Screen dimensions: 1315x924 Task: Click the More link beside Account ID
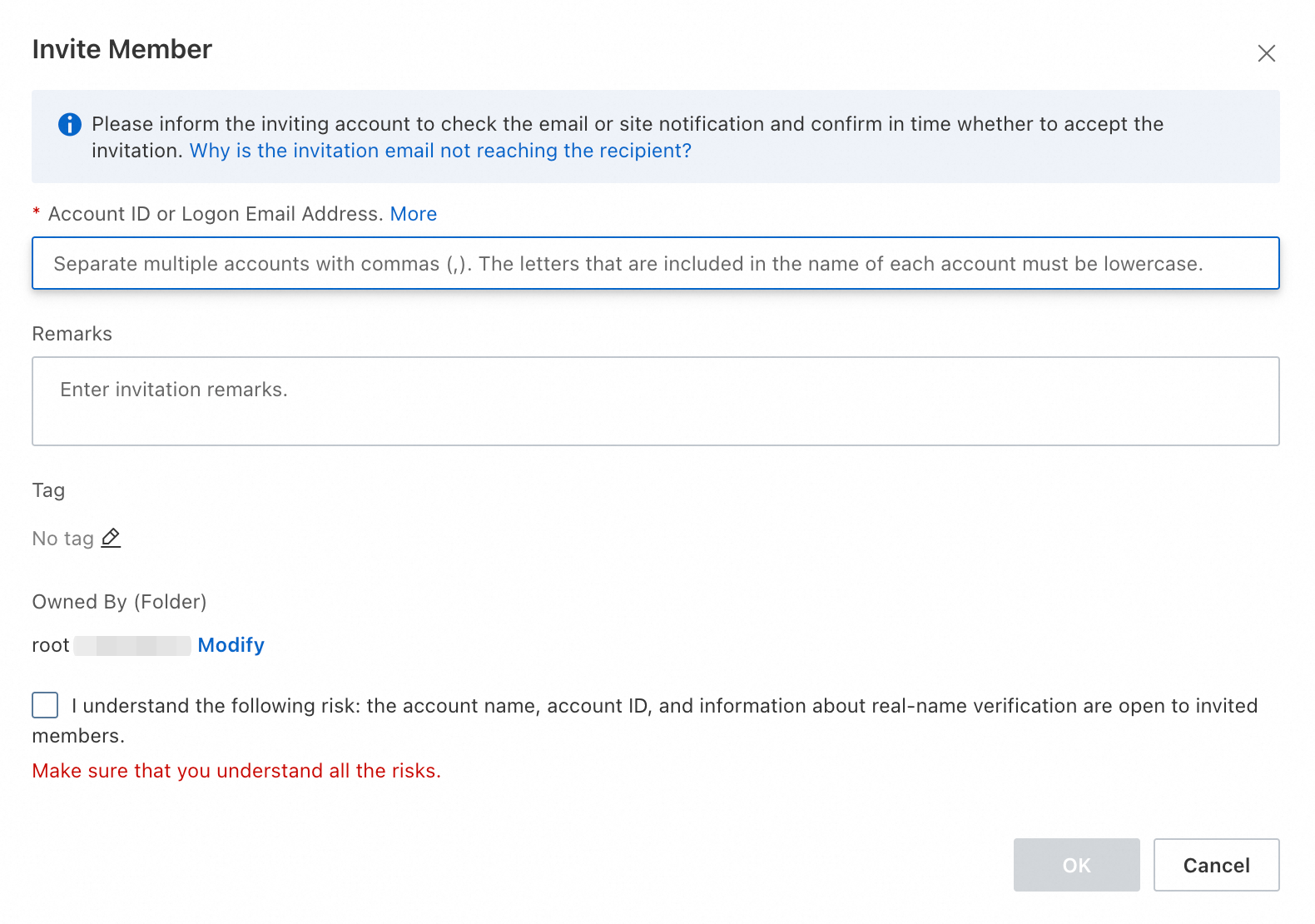click(x=413, y=214)
